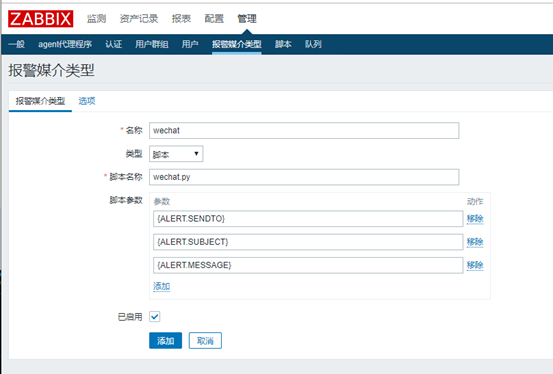Open the 配置 top menu
This screenshot has width=553, height=374.
point(214,19)
